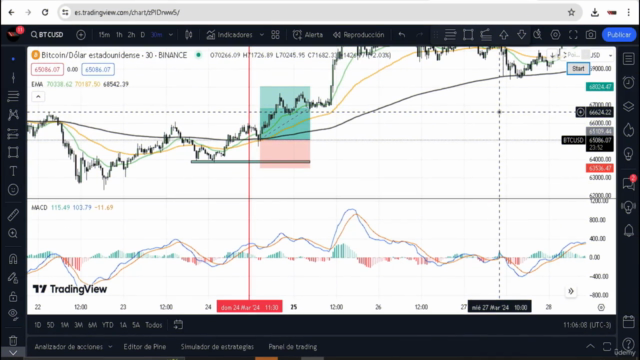Toggle stay in drawing mode

[13, 278]
